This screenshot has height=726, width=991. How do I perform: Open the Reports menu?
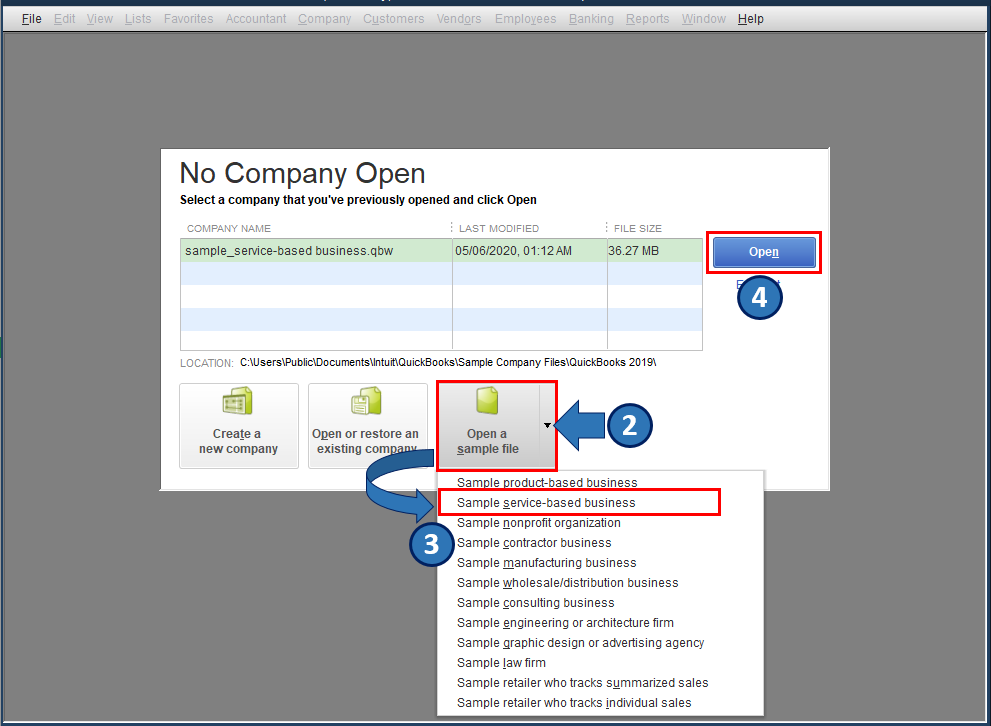647,19
